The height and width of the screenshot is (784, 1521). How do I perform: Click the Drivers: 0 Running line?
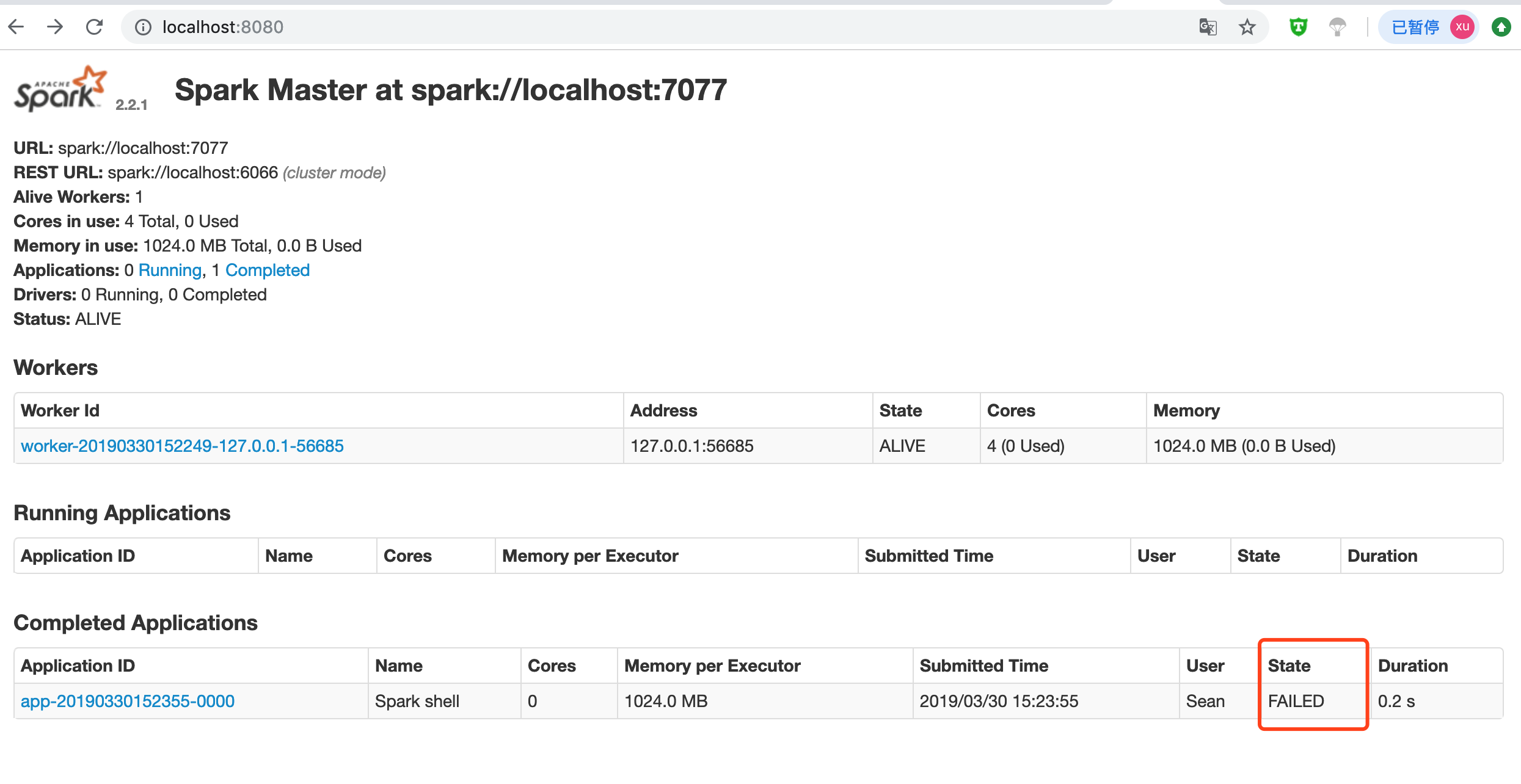pos(140,294)
